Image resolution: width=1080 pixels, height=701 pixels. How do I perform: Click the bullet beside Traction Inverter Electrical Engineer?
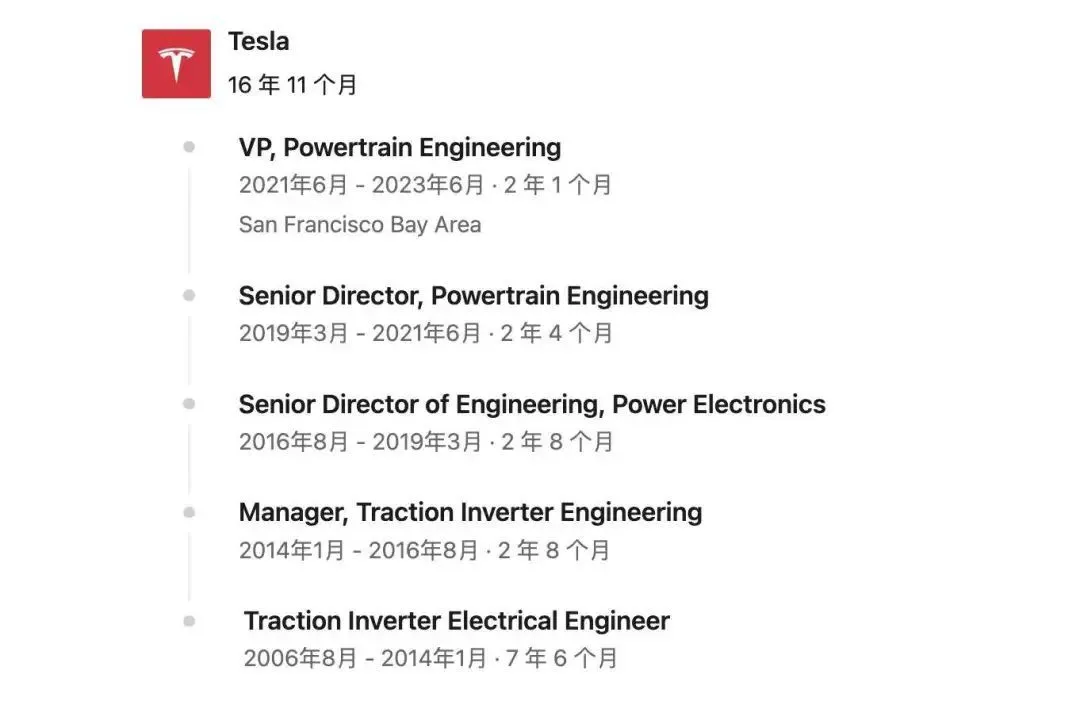point(189,621)
